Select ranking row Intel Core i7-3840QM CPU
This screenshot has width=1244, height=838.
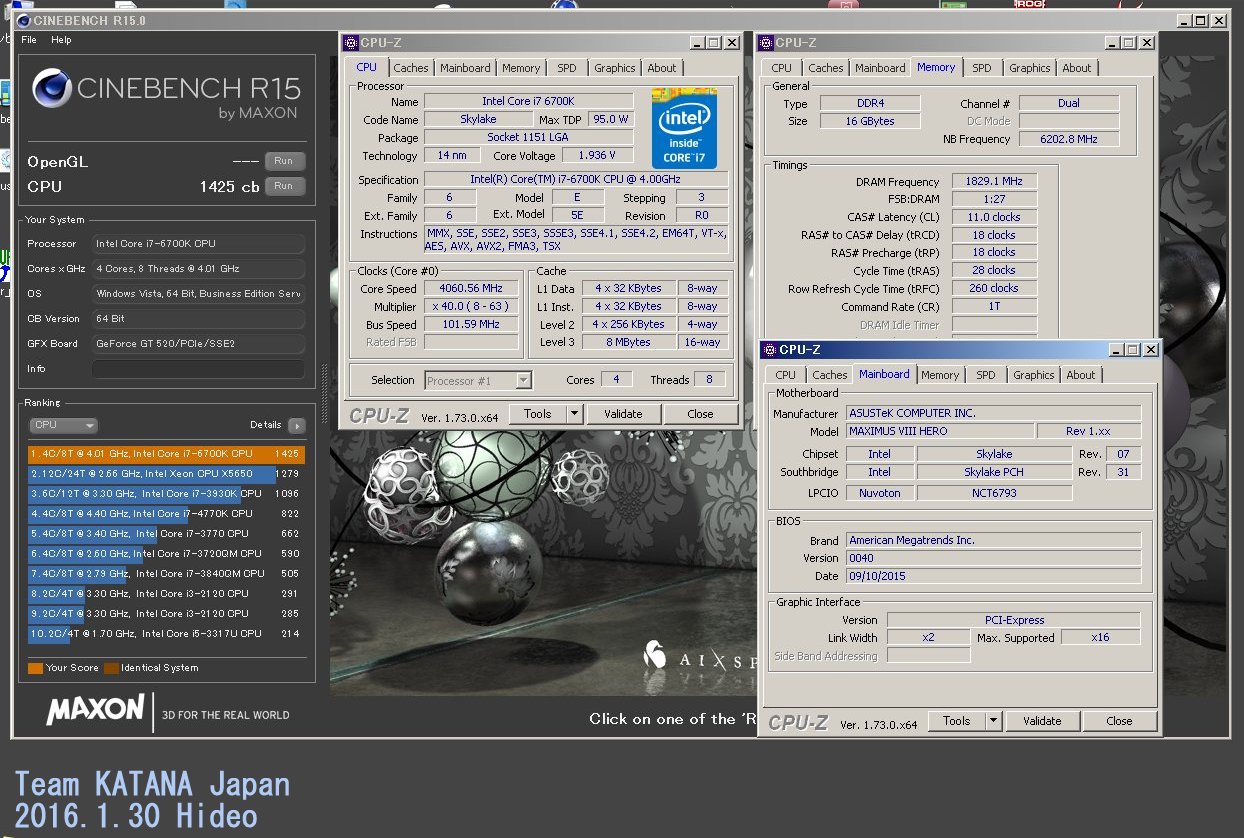(166, 574)
